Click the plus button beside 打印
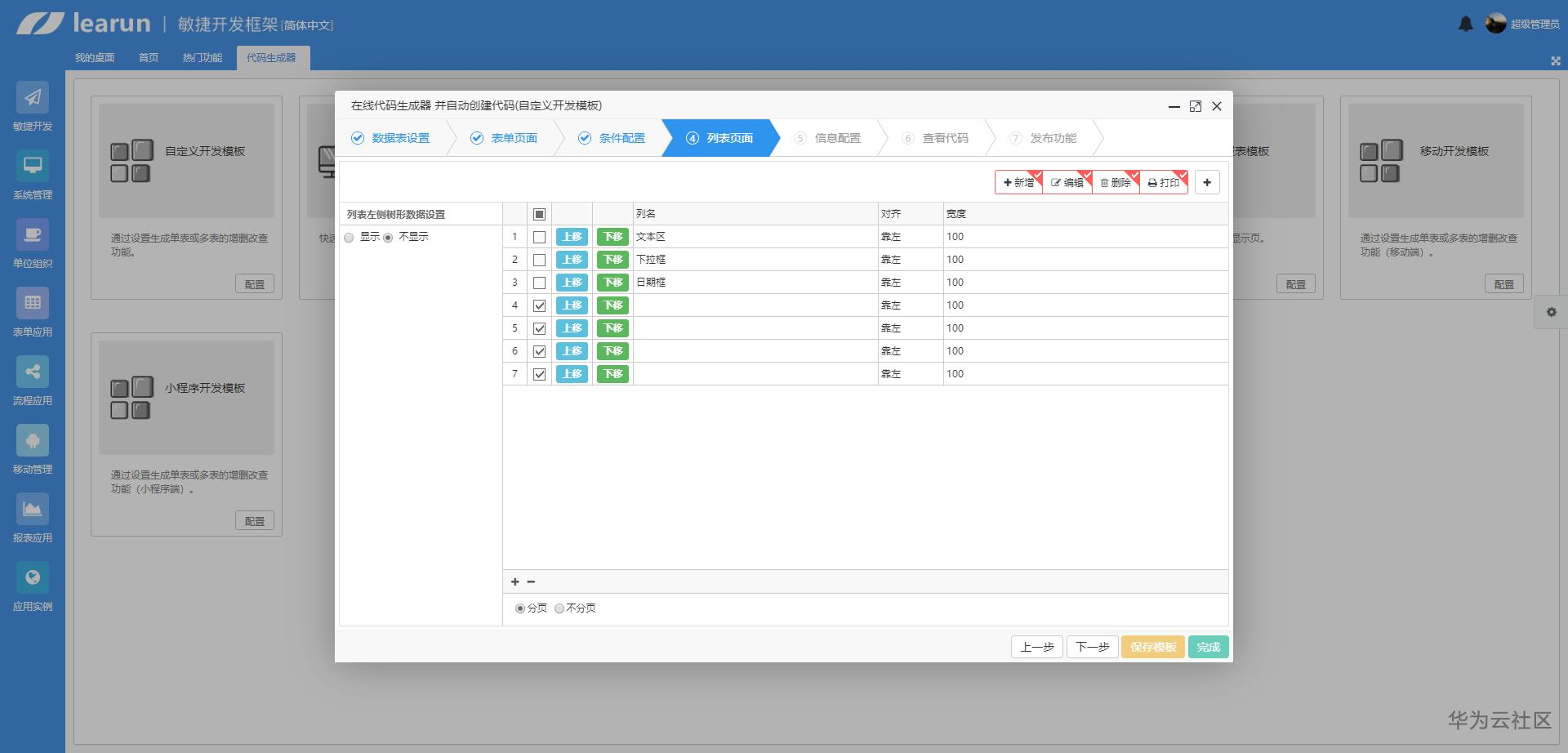1568x753 pixels. click(x=1207, y=182)
